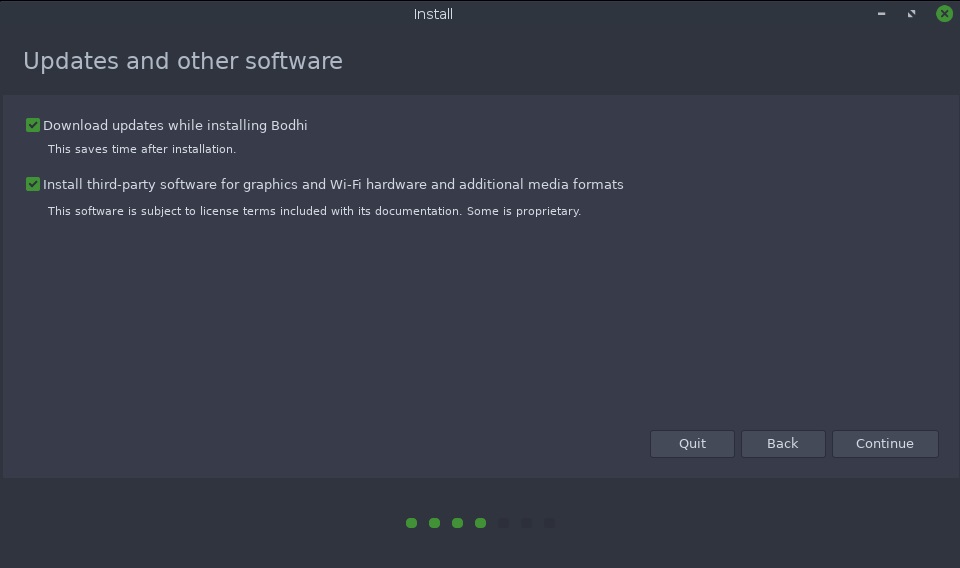The height and width of the screenshot is (568, 960).
Task: Uncheck the Install third-party software checkbox
Action: coord(33,184)
